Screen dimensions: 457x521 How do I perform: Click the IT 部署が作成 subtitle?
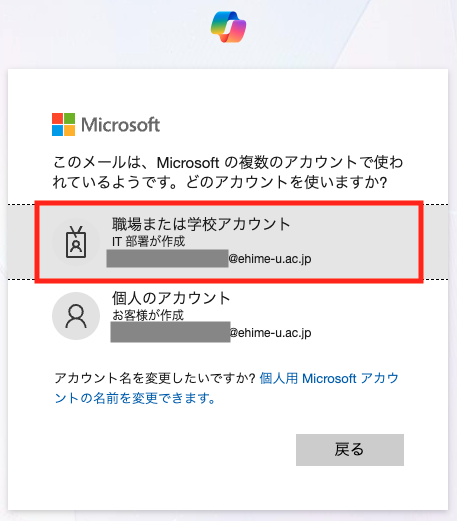[148, 241]
